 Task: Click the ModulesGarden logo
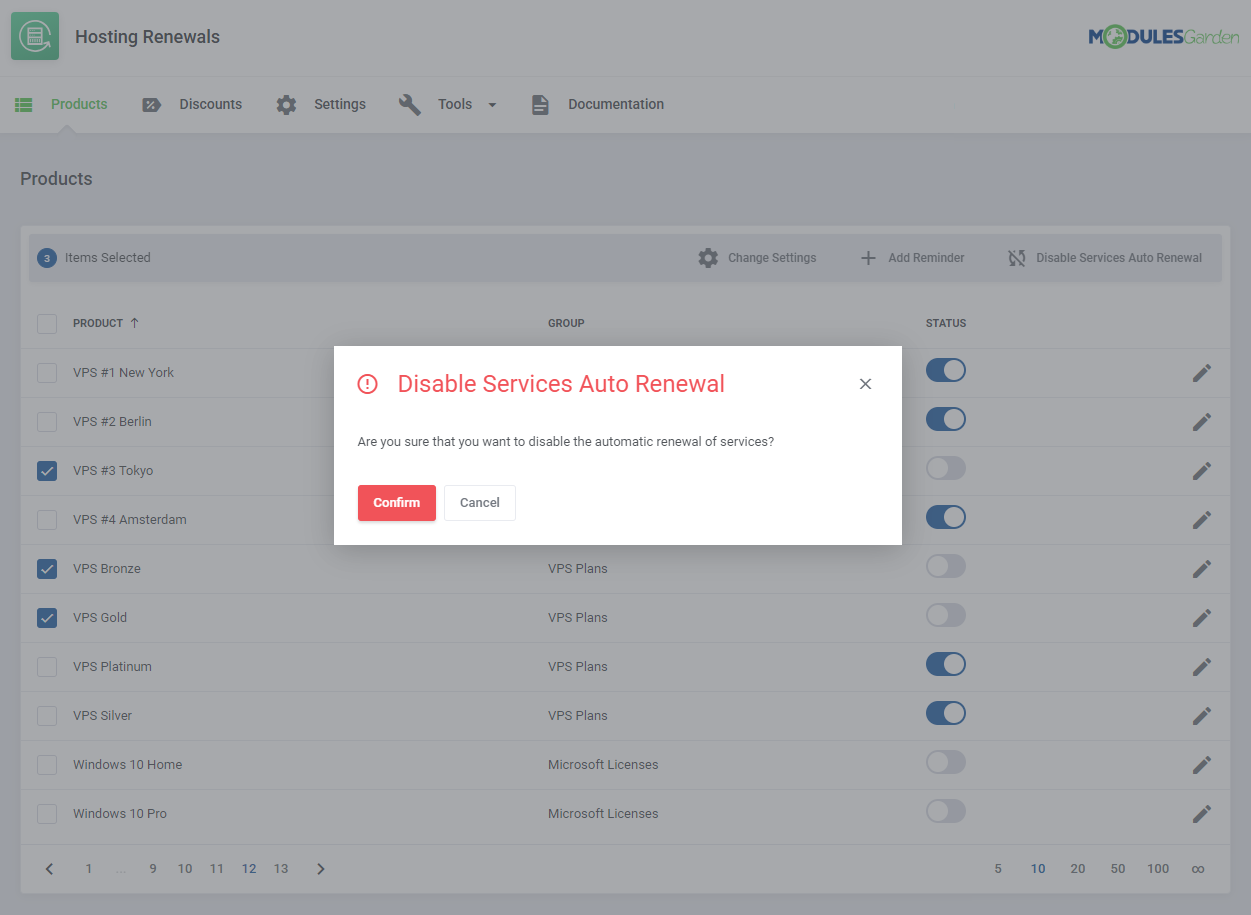1163,35
